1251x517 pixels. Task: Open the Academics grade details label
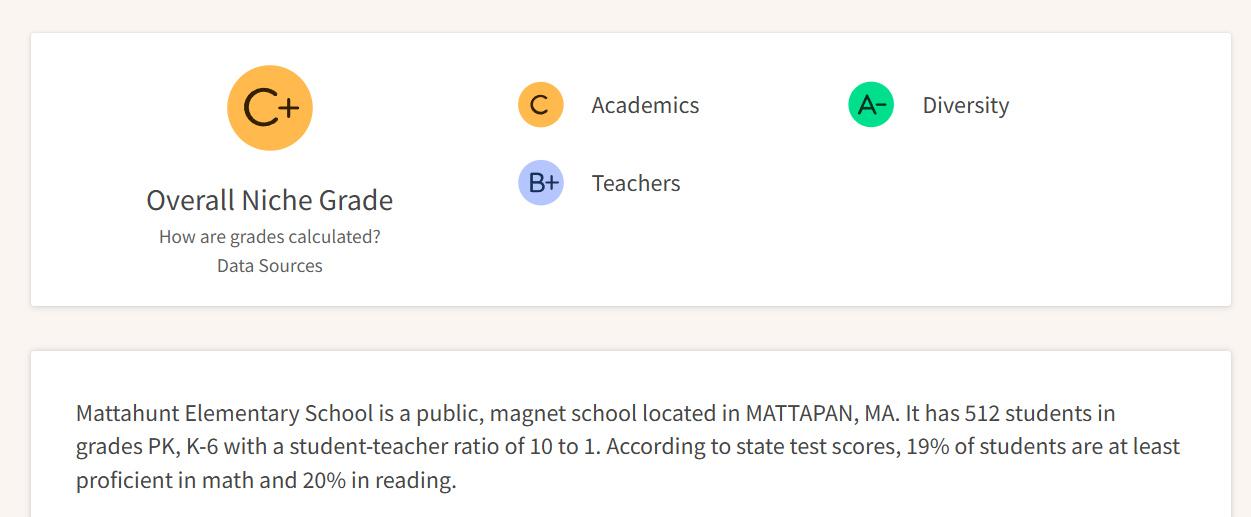pos(645,105)
